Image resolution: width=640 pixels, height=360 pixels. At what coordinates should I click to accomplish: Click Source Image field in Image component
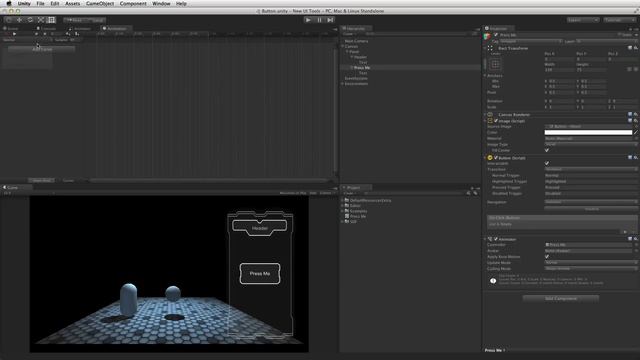(588, 127)
